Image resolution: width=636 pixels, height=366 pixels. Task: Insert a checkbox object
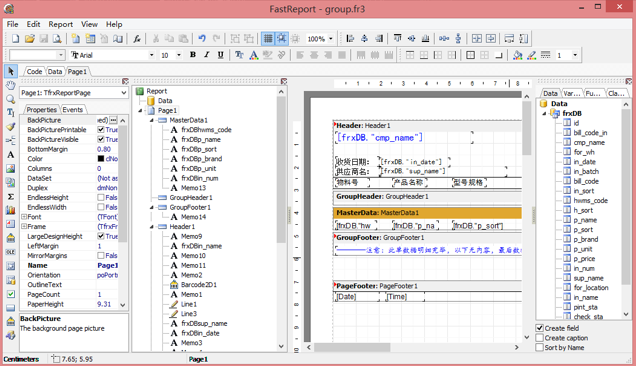pyautogui.click(x=11, y=294)
